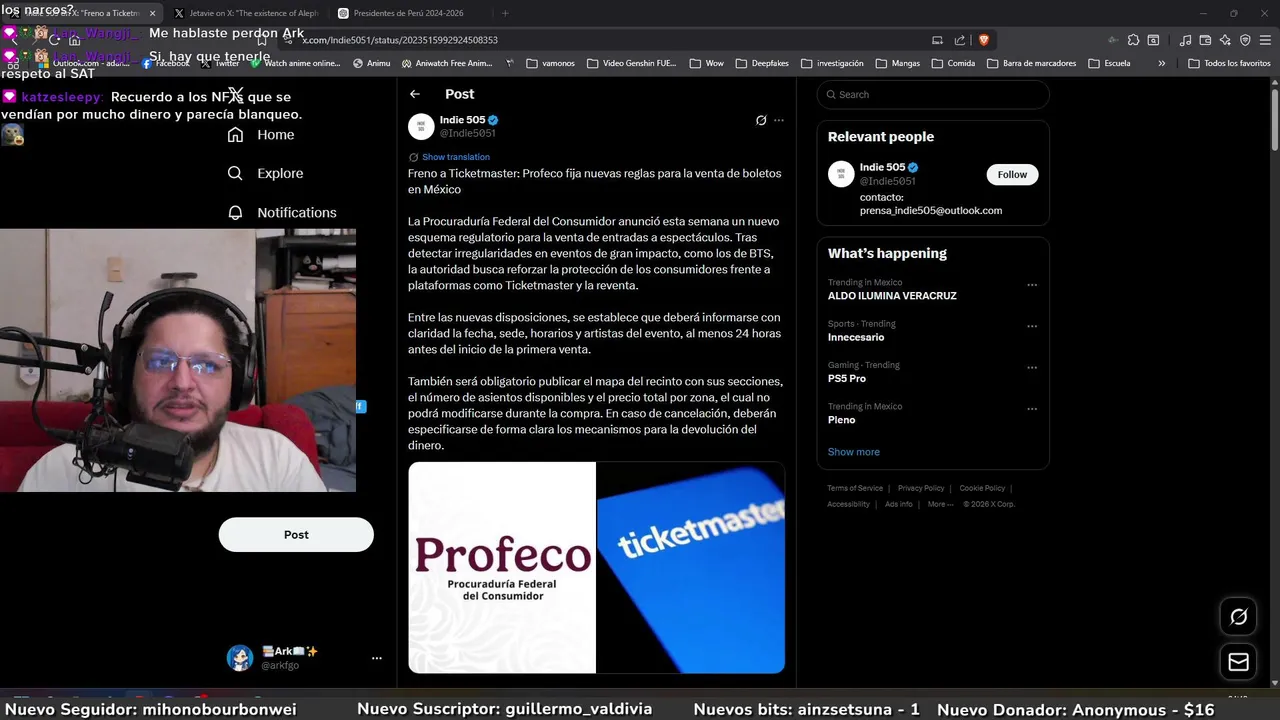Click '@Indie5051' handle under post author

(467, 133)
